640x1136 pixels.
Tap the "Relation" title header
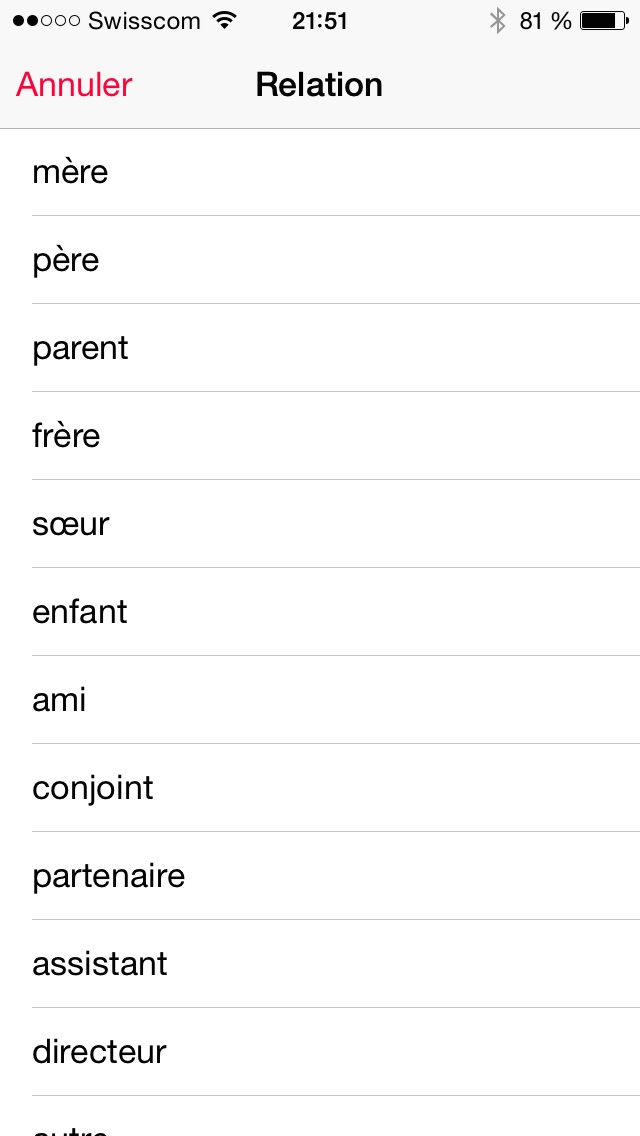pyautogui.click(x=319, y=85)
